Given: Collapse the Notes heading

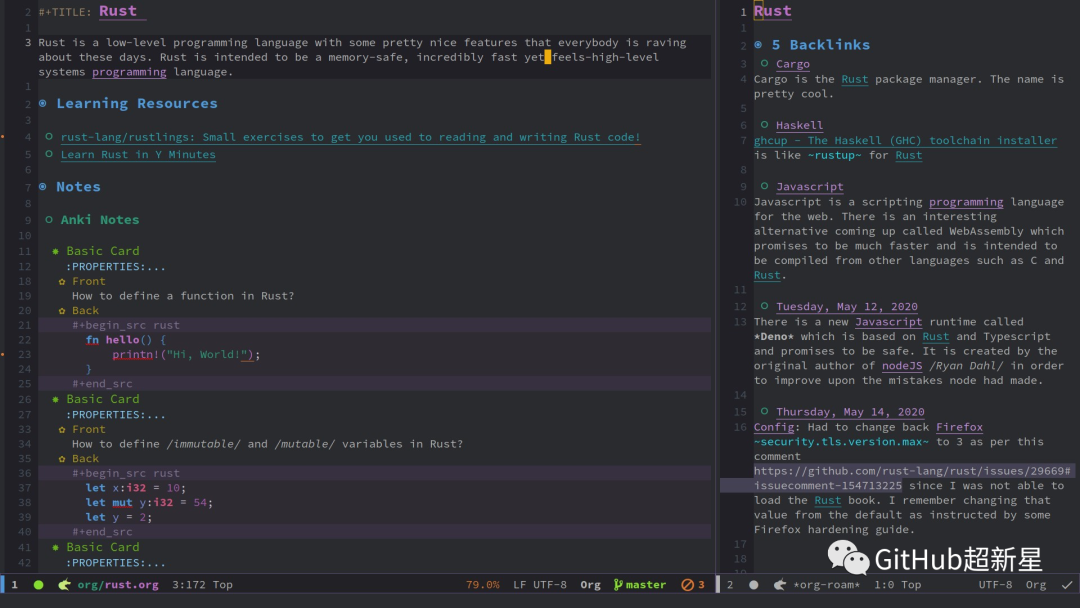Looking at the screenshot, I should pos(43,187).
